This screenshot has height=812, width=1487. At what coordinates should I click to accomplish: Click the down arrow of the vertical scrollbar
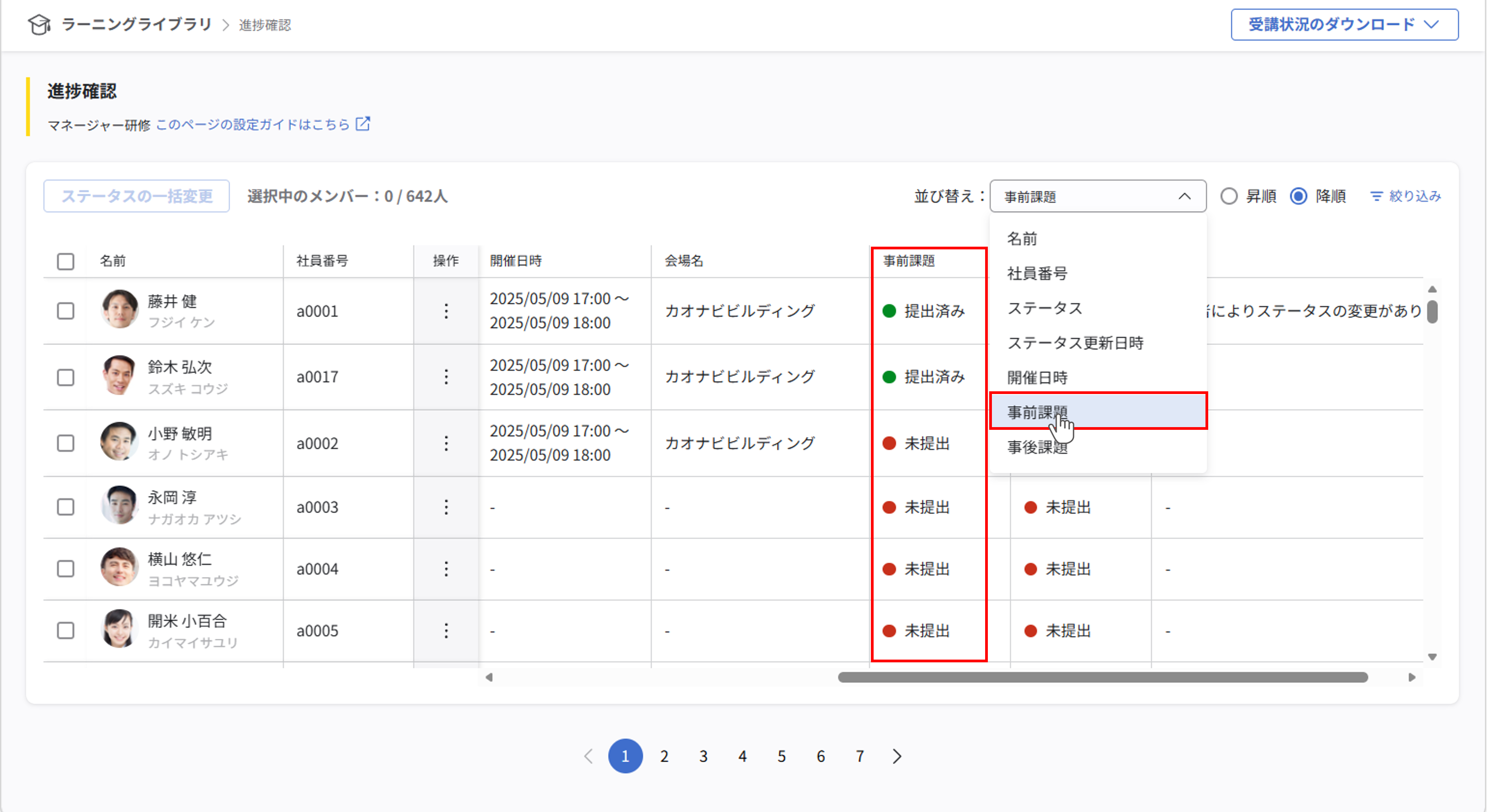tap(1432, 657)
